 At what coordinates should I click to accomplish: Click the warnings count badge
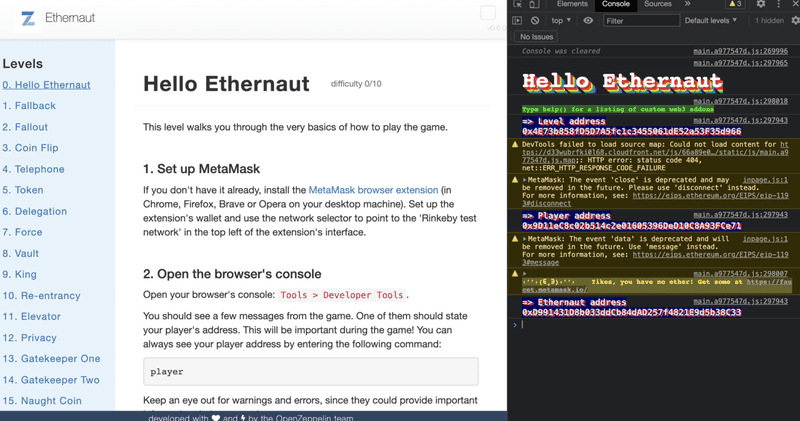click(735, 4)
